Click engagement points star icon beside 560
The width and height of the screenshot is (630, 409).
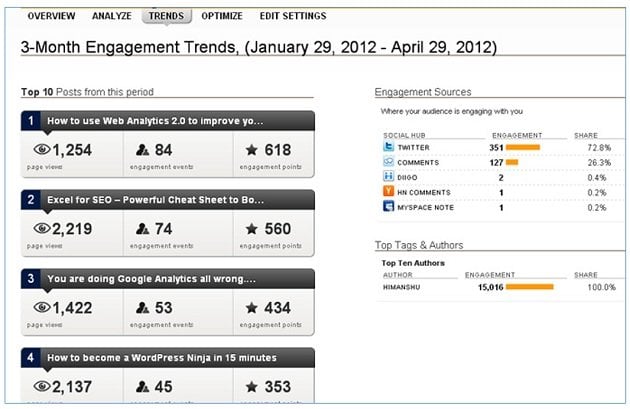pyautogui.click(x=252, y=229)
